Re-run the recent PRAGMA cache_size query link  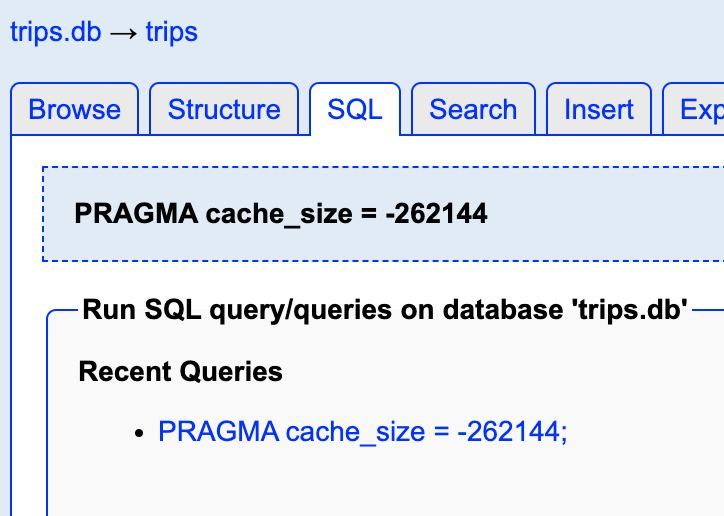pyautogui.click(x=362, y=432)
